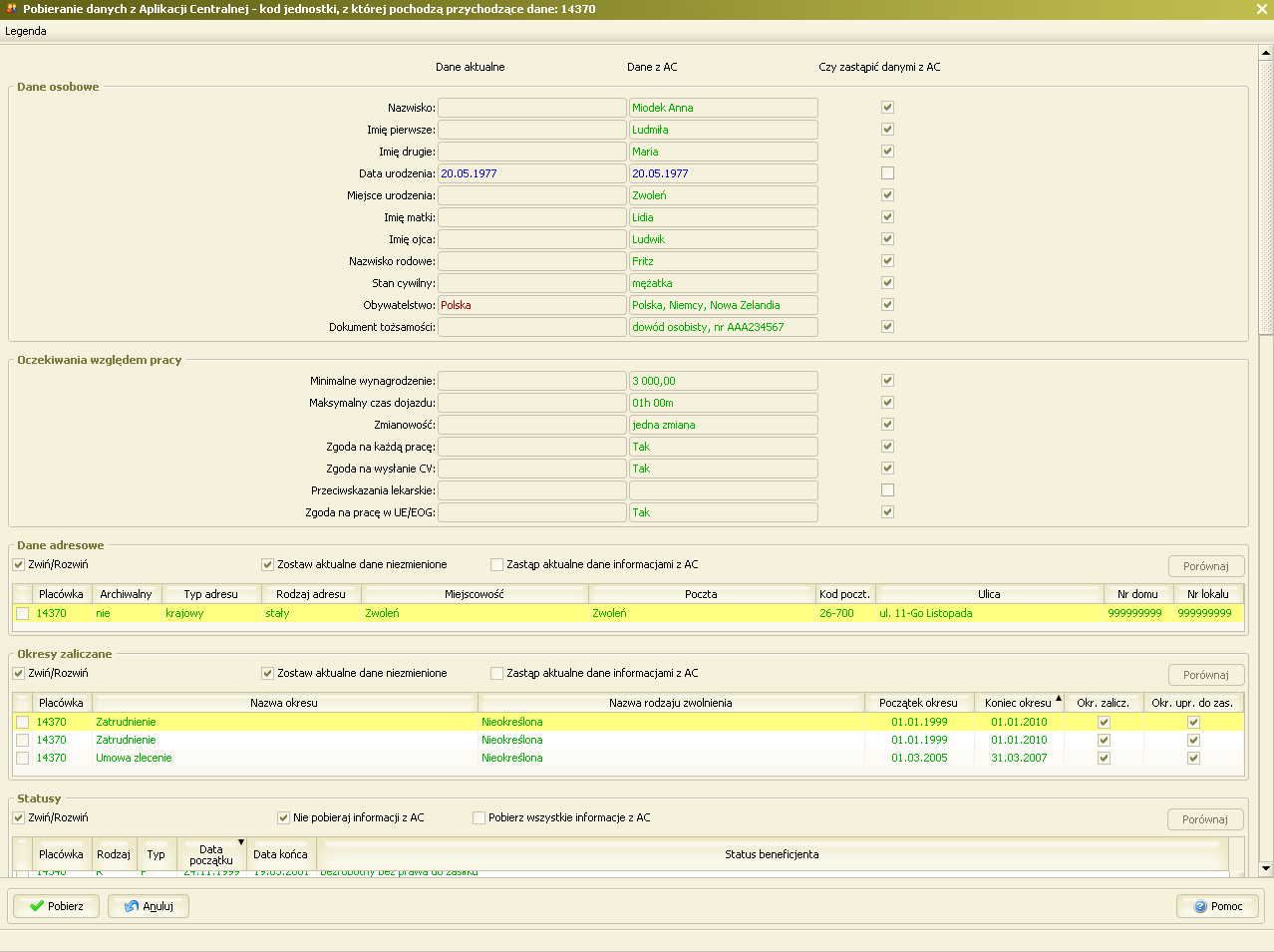1274x952 pixels.
Task: Select Zastąp aktualne dane in Dane adresowe
Action: (x=497, y=564)
